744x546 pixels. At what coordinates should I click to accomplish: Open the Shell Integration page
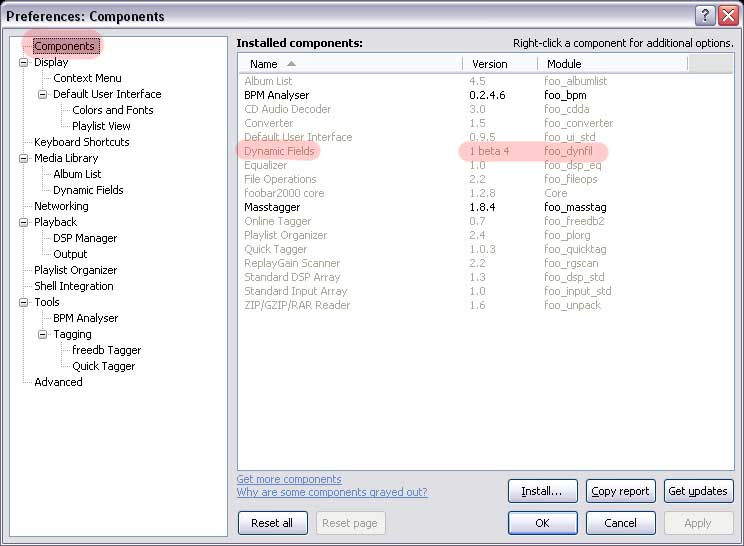click(x=74, y=286)
